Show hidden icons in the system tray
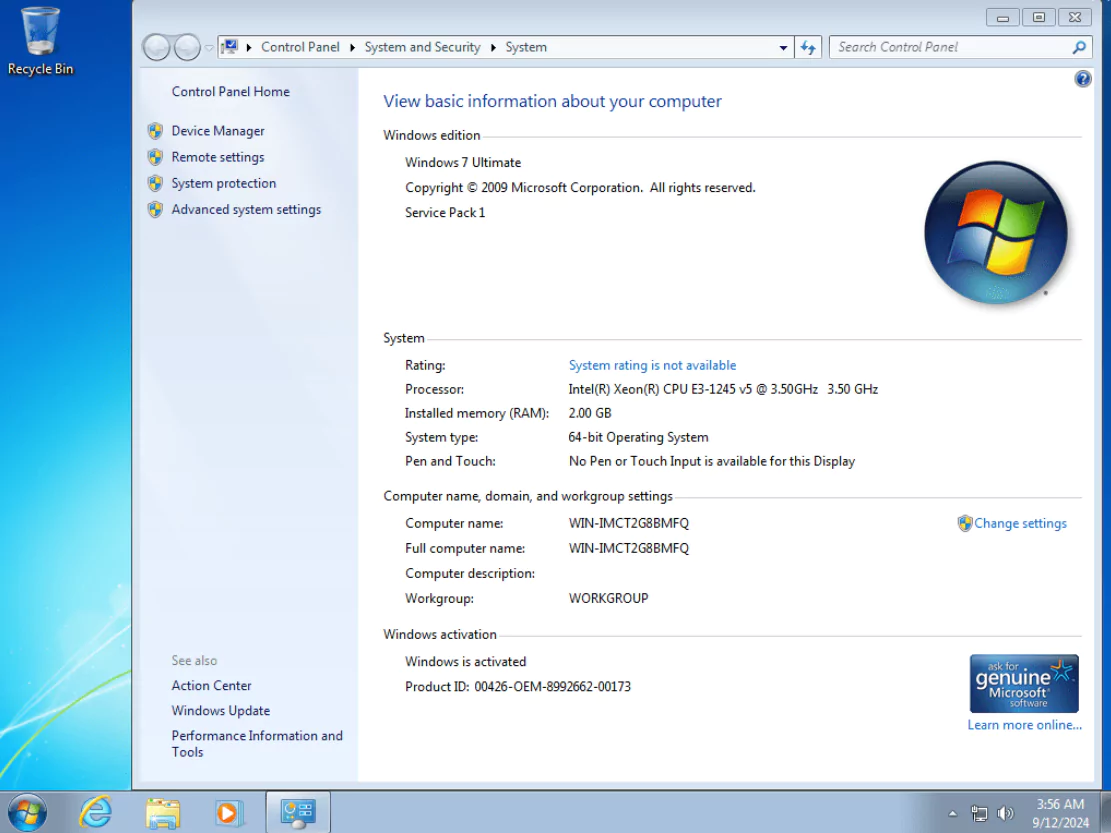The image size is (1111, 833). pos(953,812)
